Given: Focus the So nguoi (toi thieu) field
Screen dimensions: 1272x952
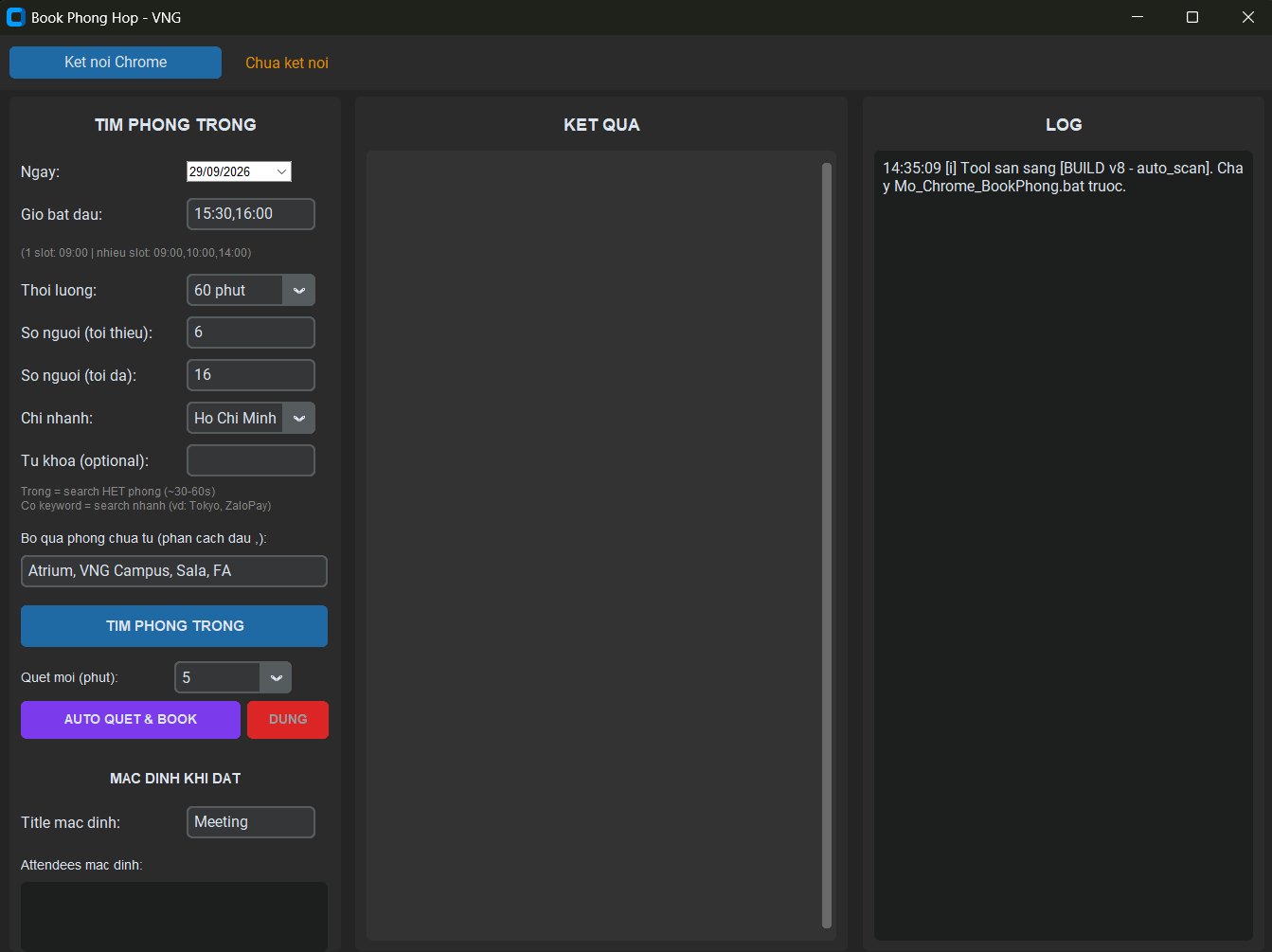Looking at the screenshot, I should click(251, 332).
